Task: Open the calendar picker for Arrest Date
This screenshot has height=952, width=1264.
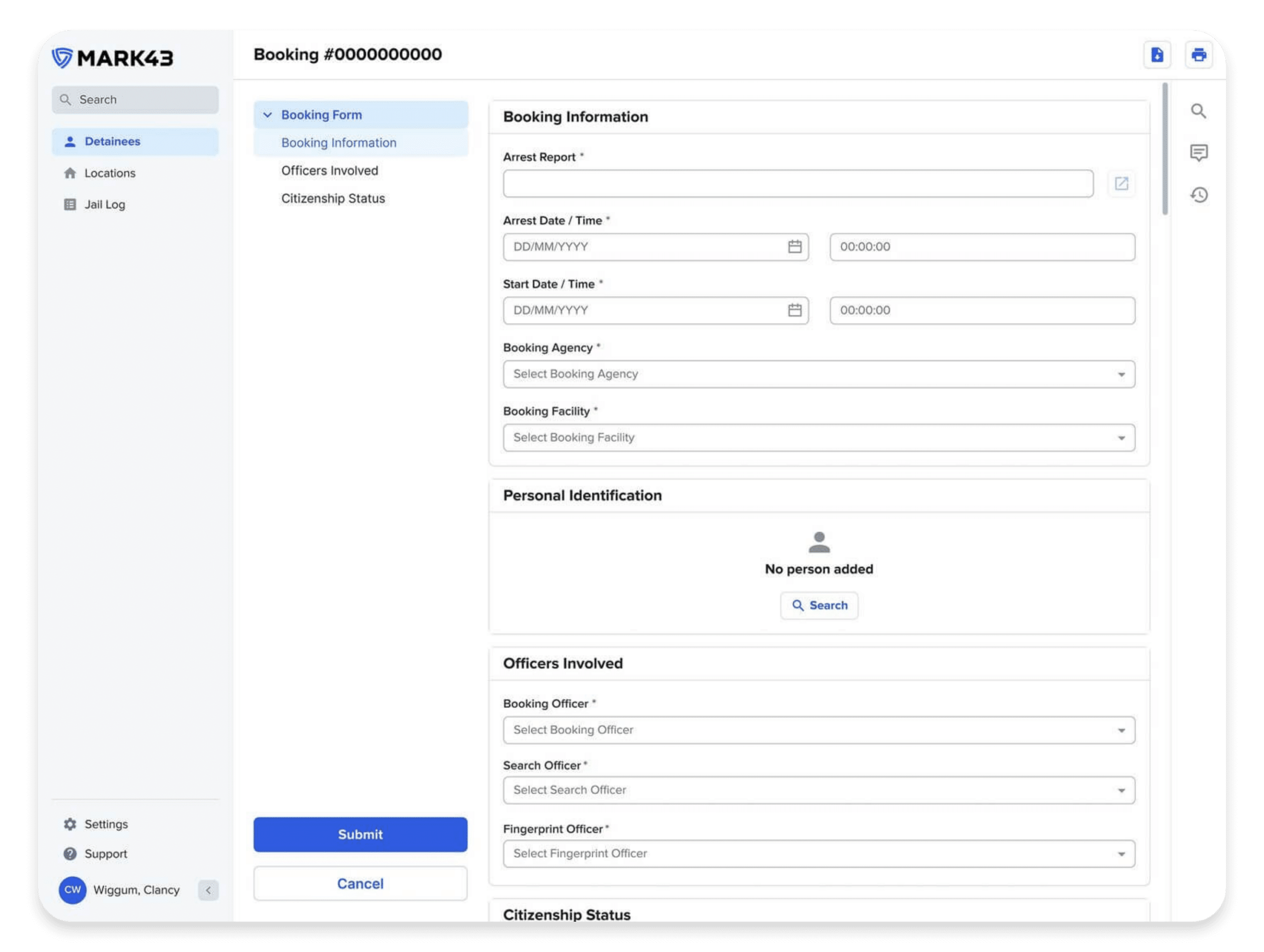Action: click(794, 247)
